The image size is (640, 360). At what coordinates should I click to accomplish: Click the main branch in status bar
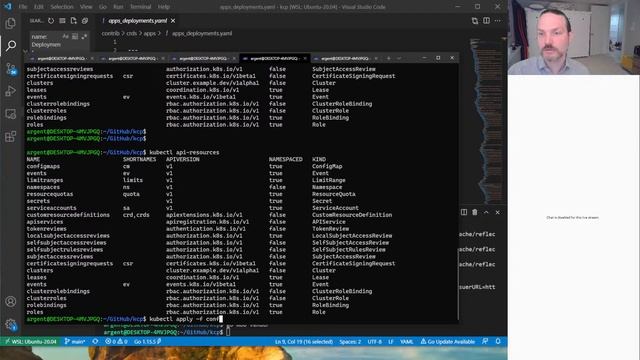click(x=75, y=342)
